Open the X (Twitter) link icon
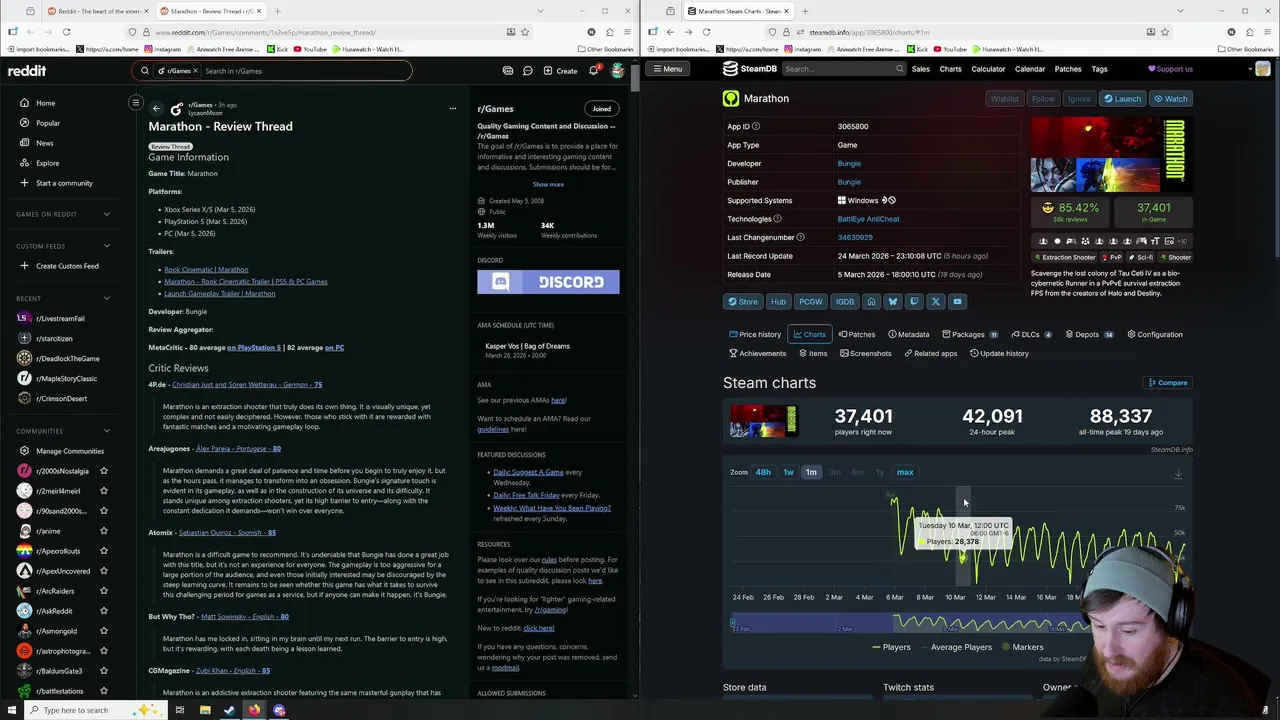Screen dimensions: 1280x720 click(935, 301)
